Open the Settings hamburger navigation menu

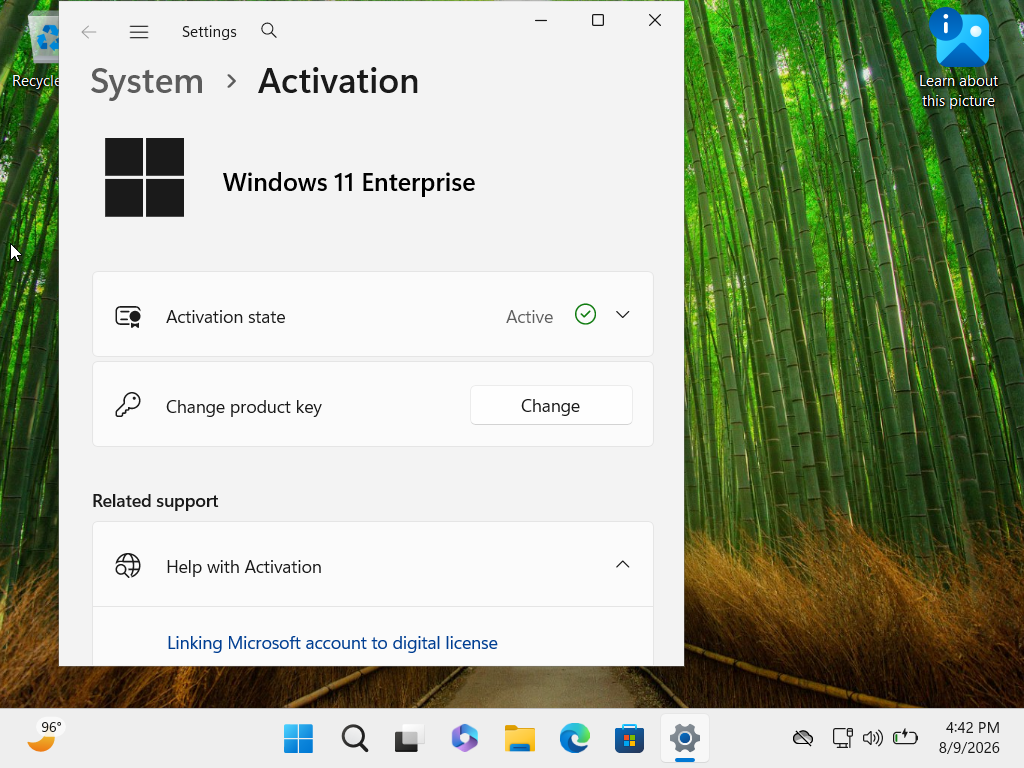pyautogui.click(x=138, y=31)
